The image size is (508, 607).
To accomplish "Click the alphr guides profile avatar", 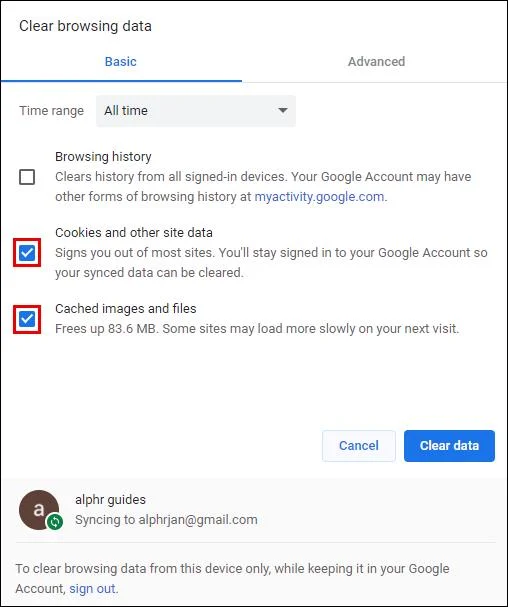I will [39, 510].
